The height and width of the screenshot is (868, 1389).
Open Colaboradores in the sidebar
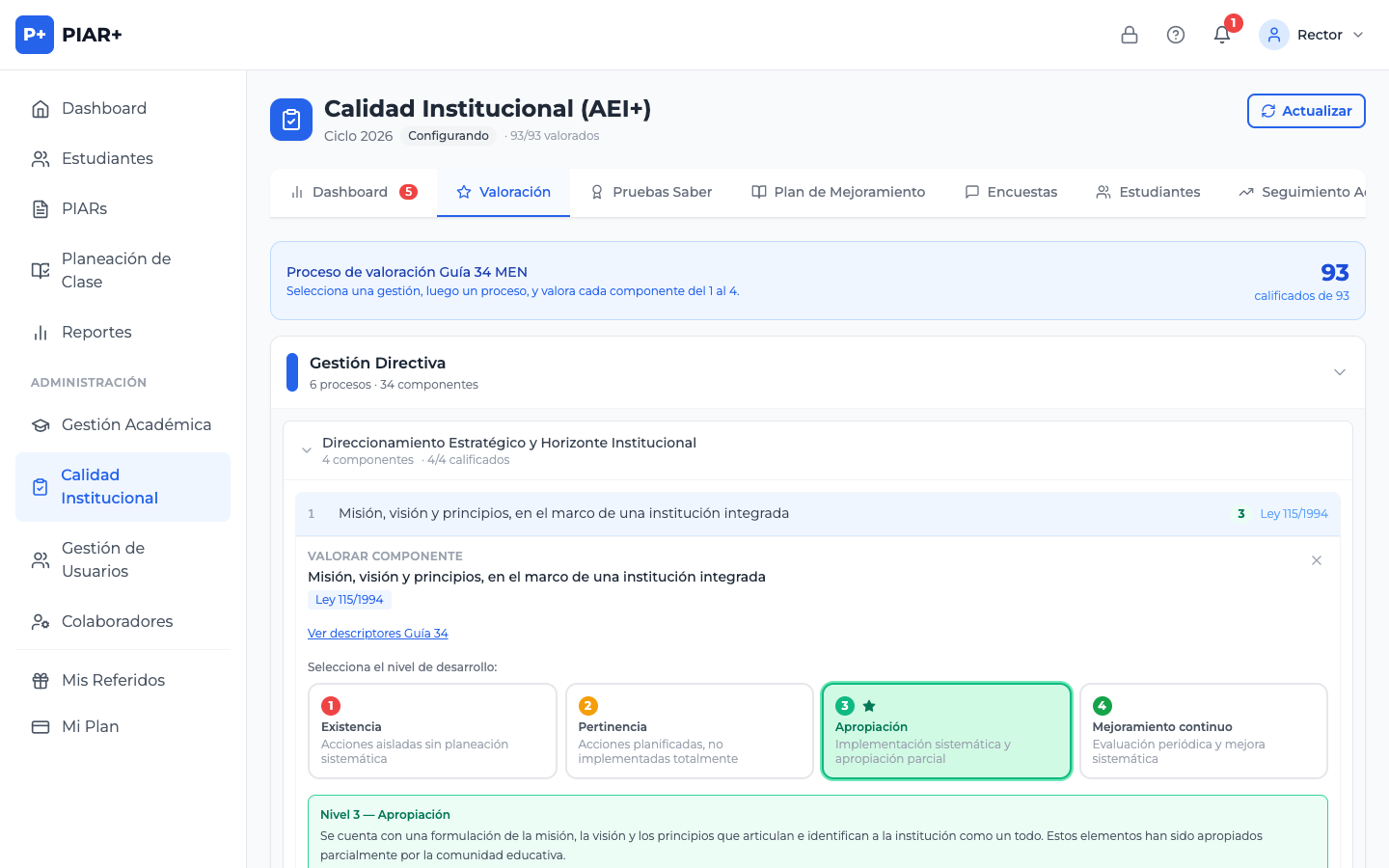(123, 621)
